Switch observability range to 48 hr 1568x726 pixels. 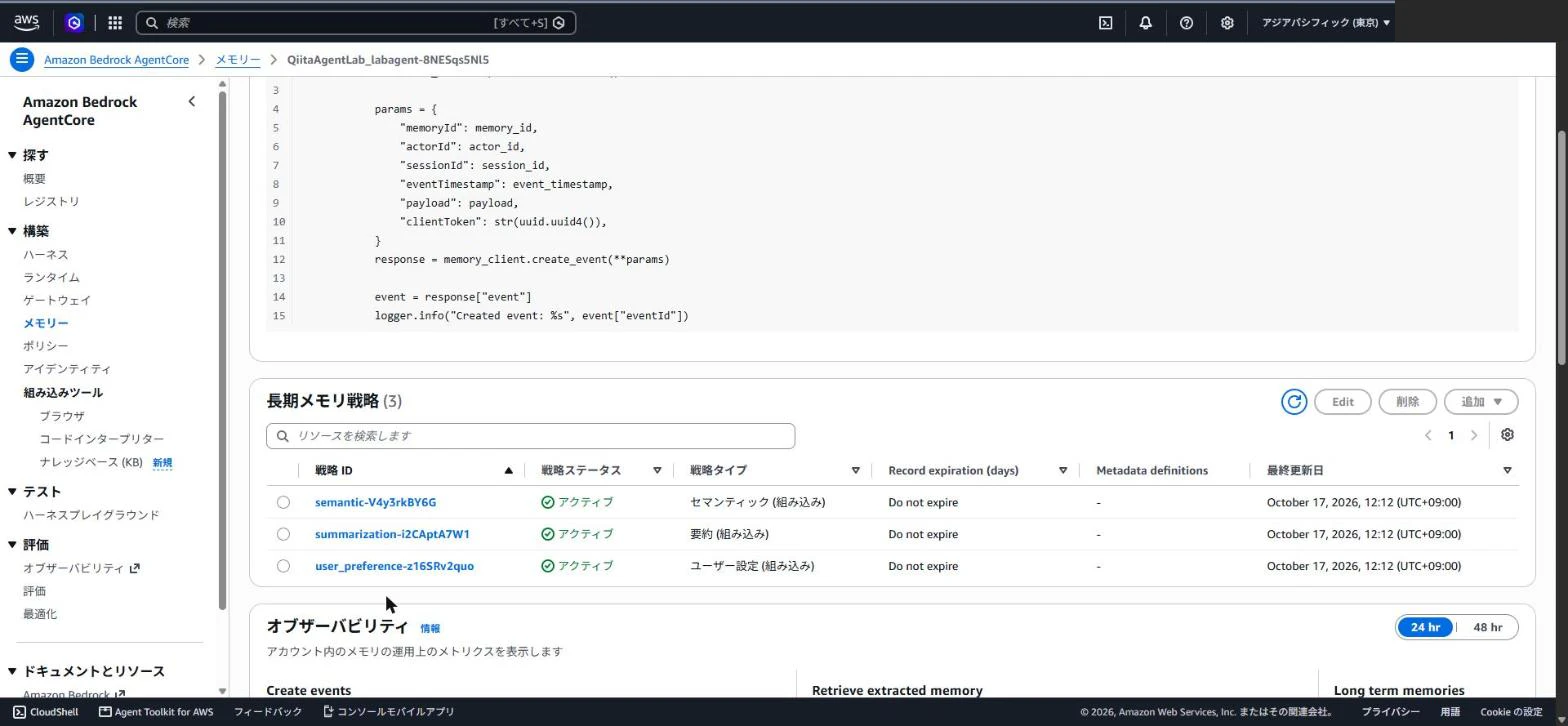point(1487,627)
